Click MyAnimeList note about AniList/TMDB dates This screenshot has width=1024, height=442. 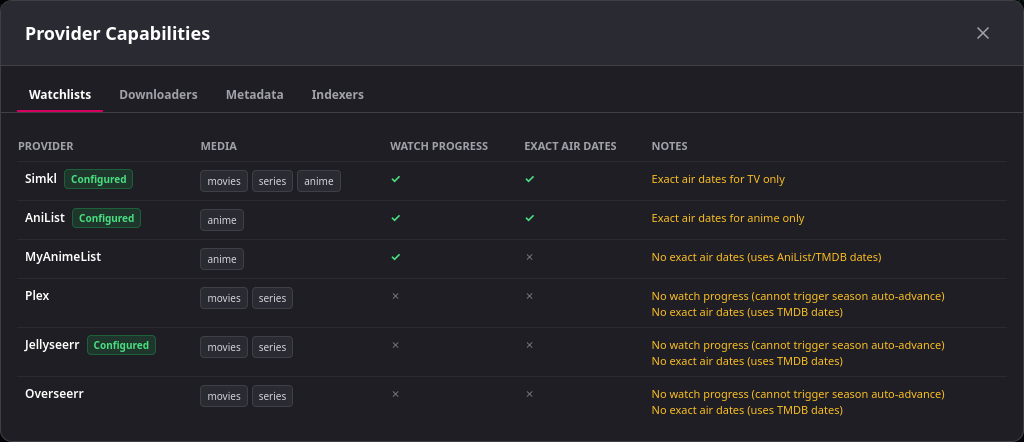tap(767, 257)
